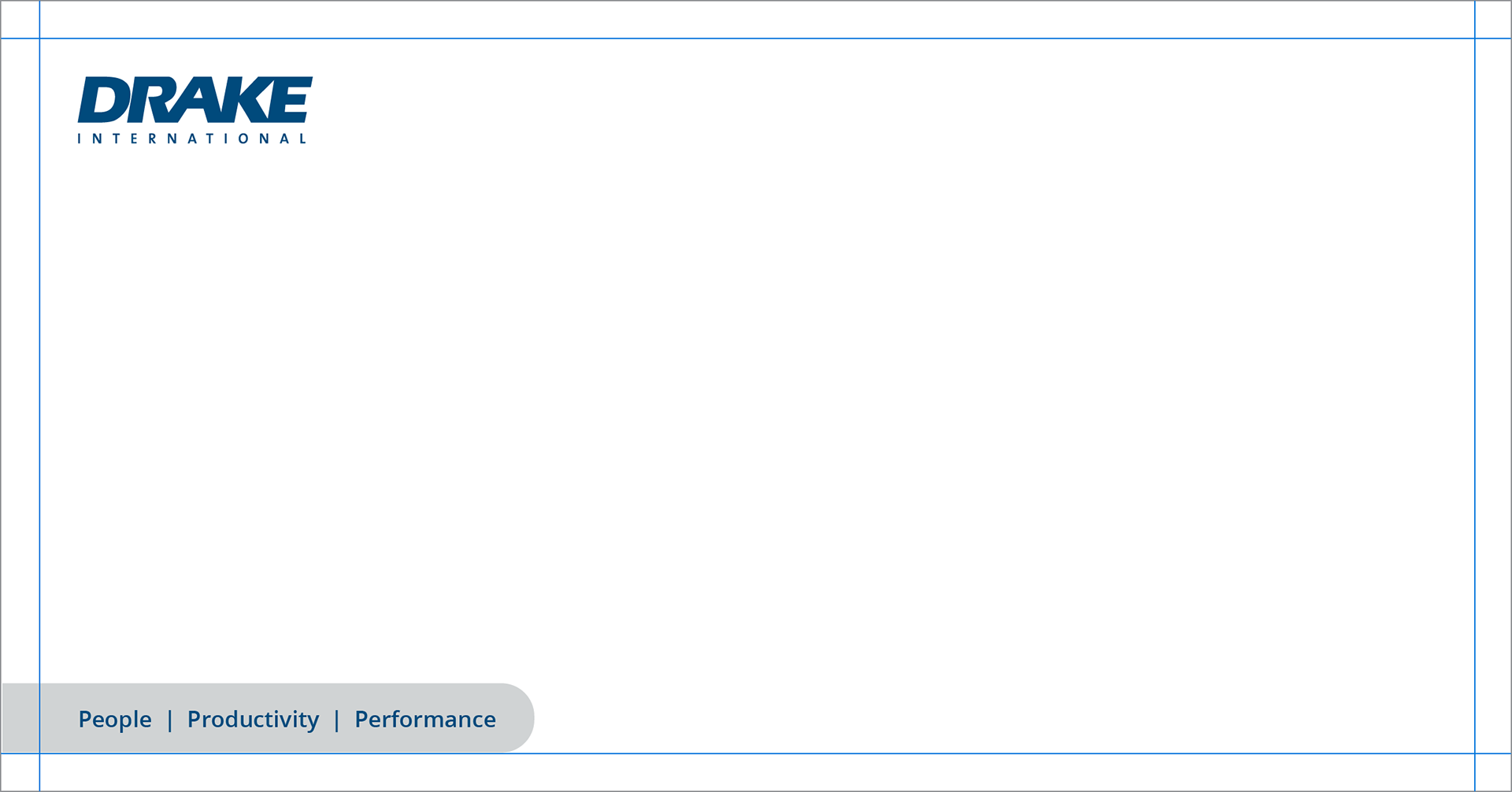Select the right vertical blue guide line
Screen dimensions: 1512x792
click(1474, 396)
